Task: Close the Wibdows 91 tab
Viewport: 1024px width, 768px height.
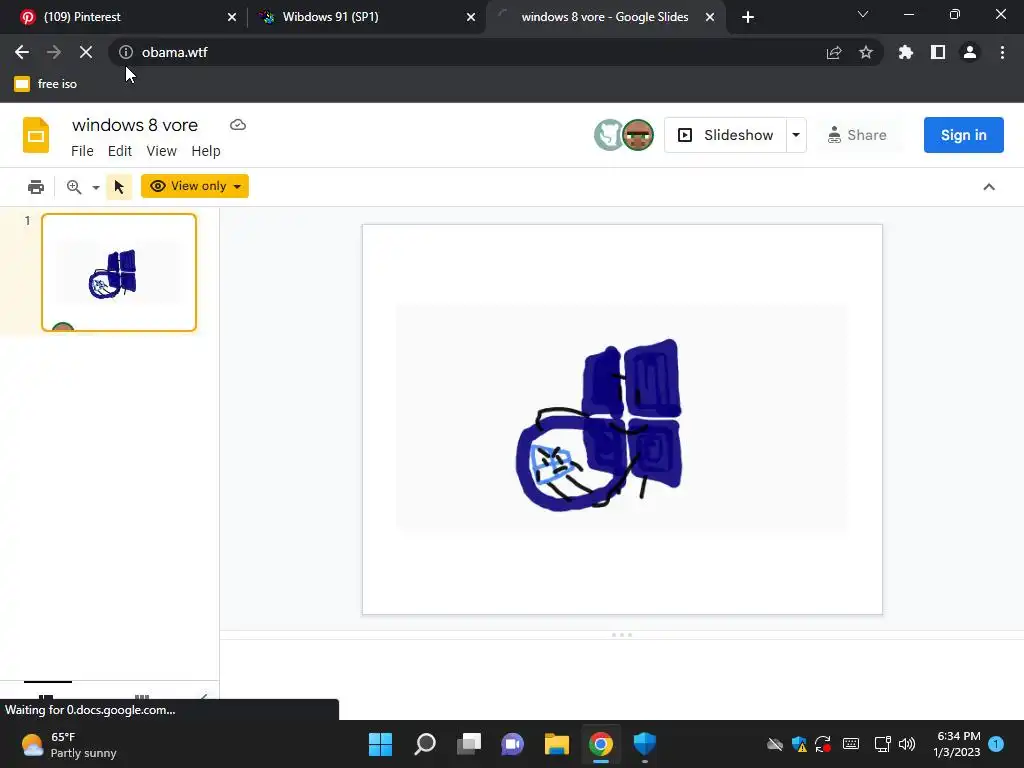Action: pos(471,17)
